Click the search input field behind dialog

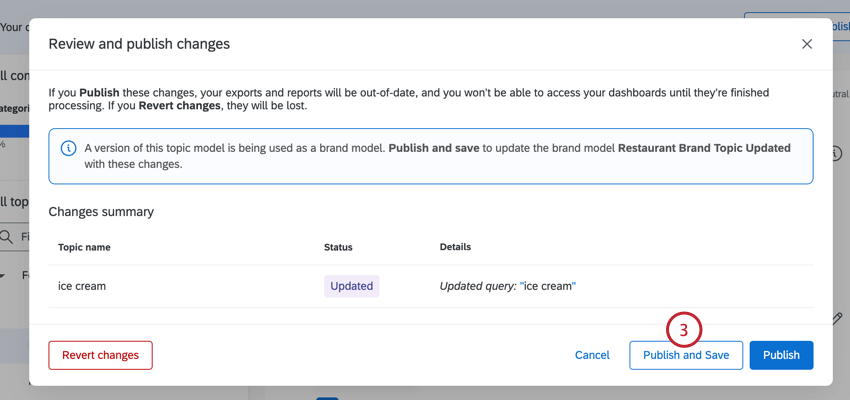[x=22, y=237]
